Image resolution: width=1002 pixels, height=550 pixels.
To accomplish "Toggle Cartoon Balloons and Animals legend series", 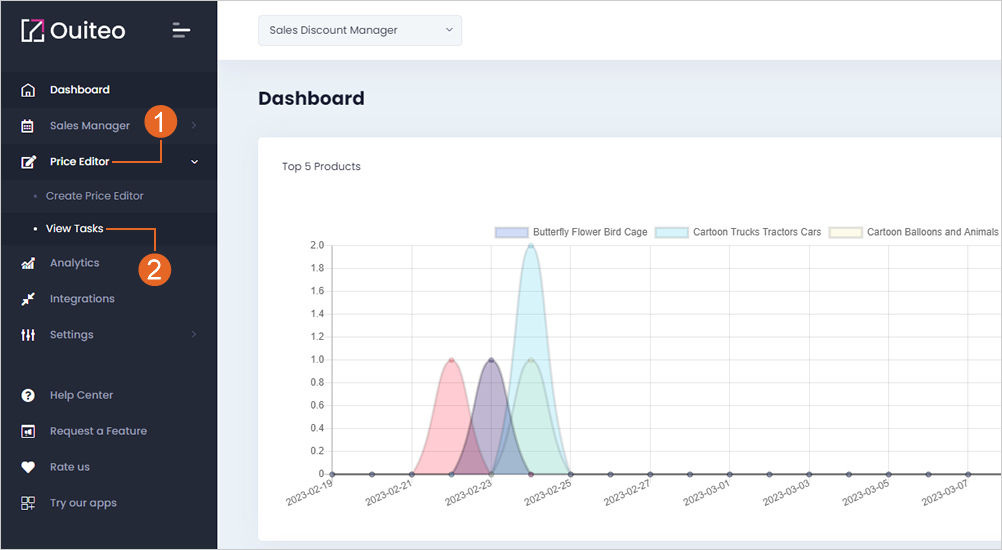I will pos(914,233).
